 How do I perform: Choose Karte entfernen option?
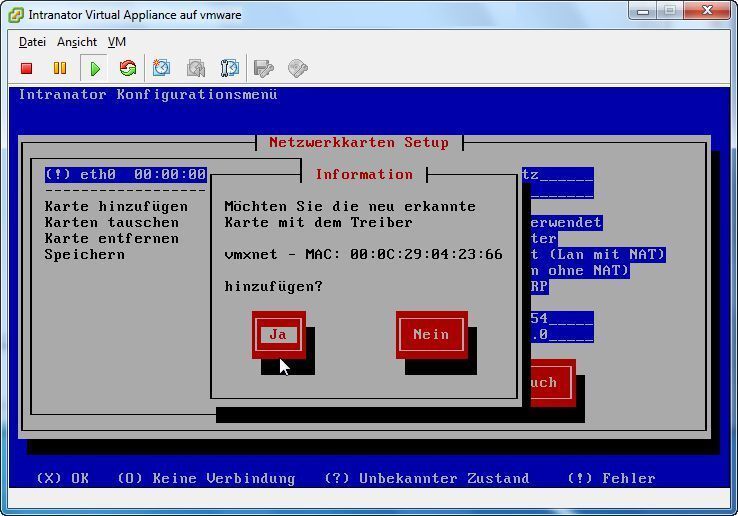(112, 238)
